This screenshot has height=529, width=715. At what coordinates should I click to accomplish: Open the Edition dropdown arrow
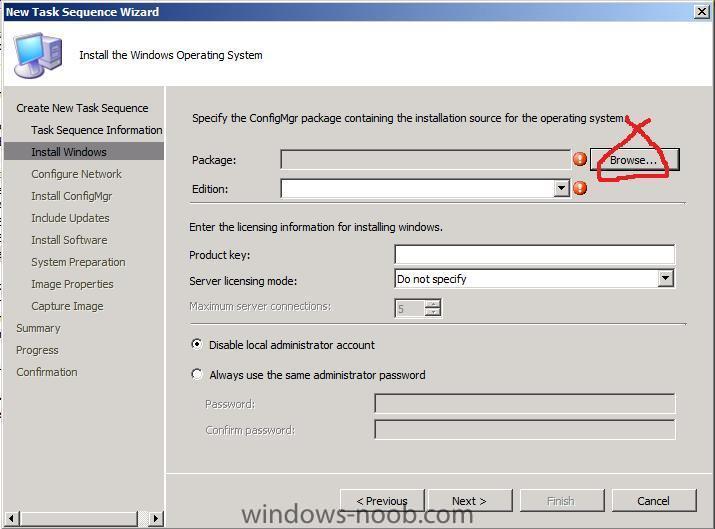coord(561,188)
